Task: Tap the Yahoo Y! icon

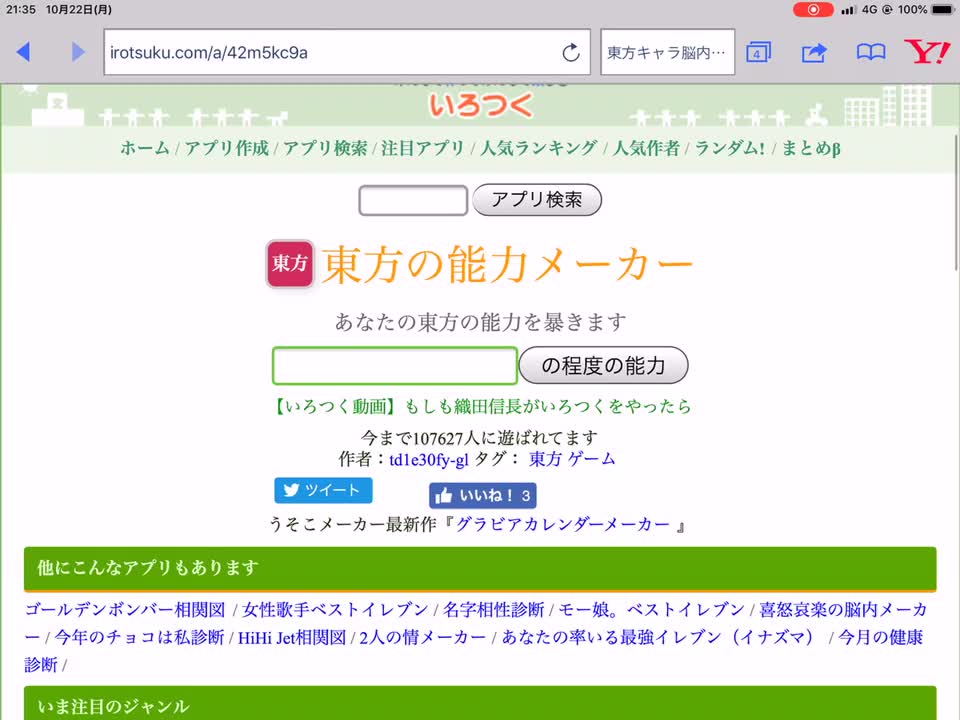Action: click(926, 52)
